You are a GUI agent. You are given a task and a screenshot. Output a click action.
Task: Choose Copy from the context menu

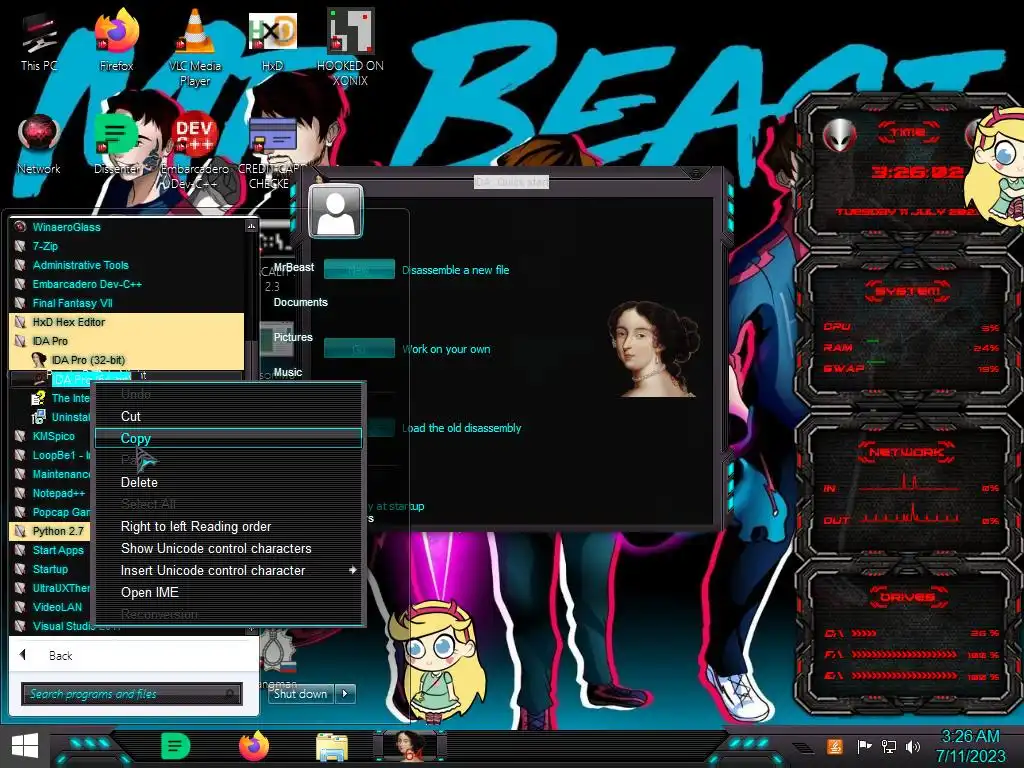click(x=228, y=438)
